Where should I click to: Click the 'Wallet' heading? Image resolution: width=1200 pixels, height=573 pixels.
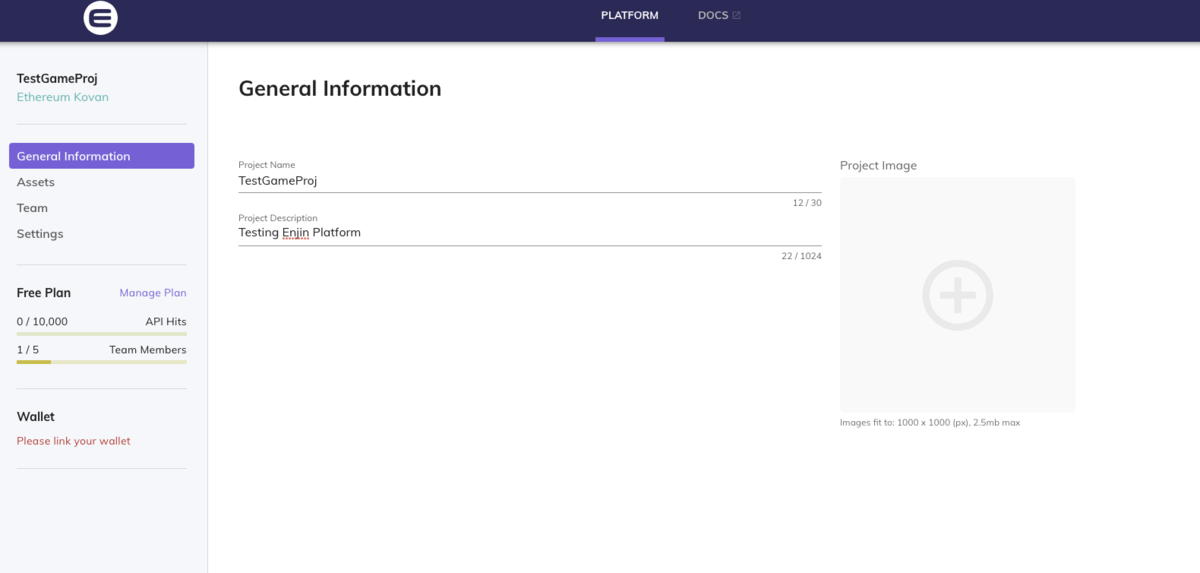36,417
